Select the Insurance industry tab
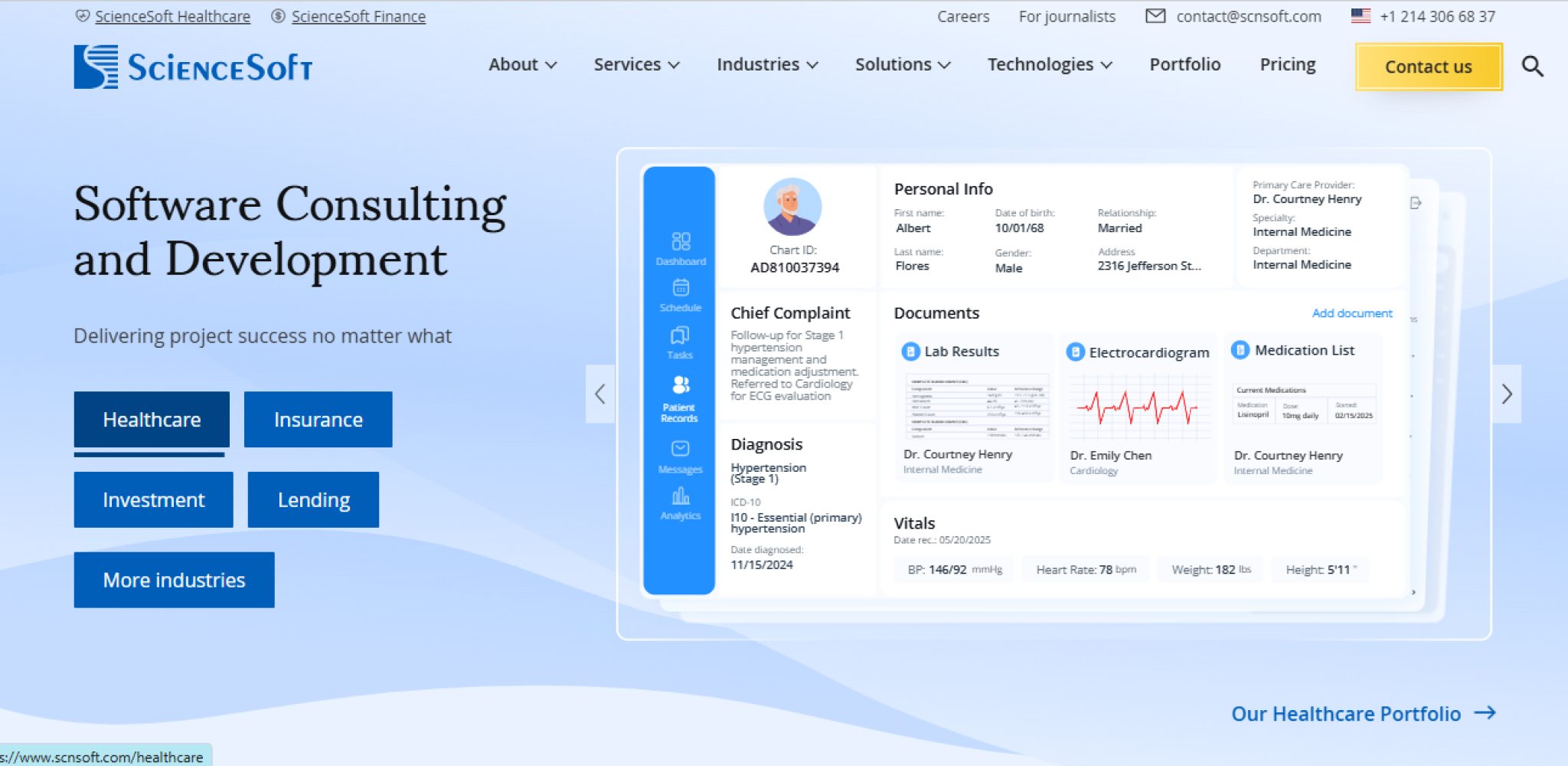Screen dimensions: 1568x766 tap(318, 419)
